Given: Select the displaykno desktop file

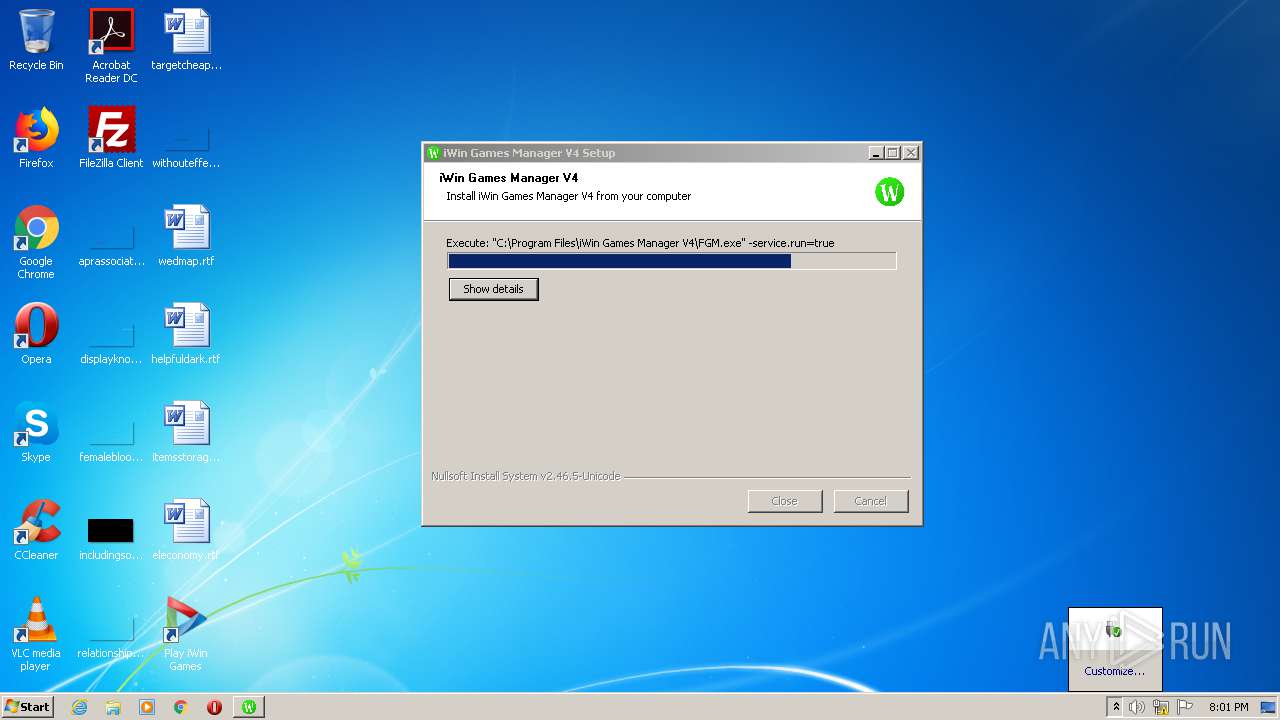Looking at the screenshot, I should click(111, 344).
